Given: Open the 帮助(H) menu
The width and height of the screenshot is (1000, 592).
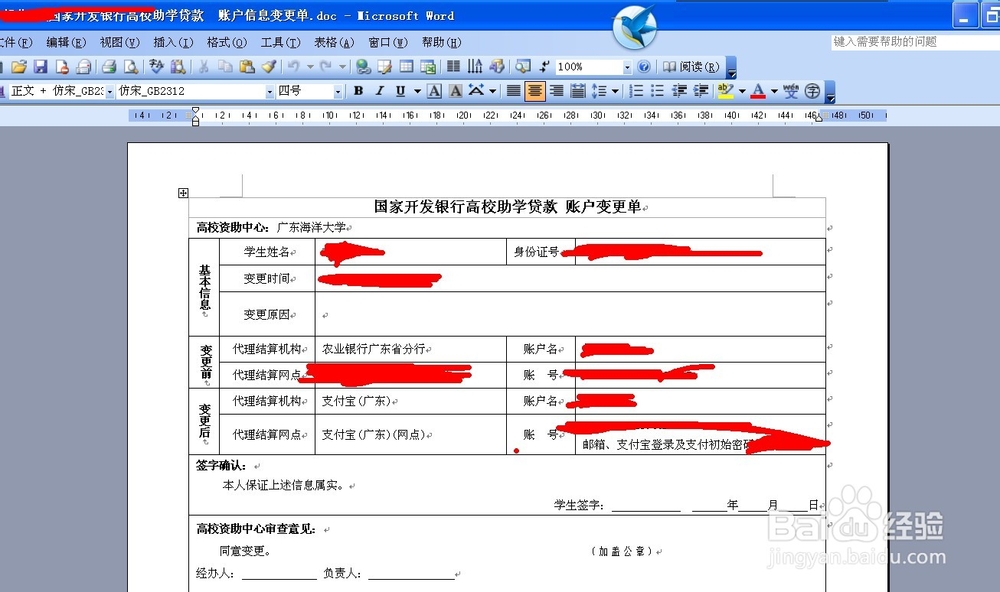Looking at the screenshot, I should (x=441, y=42).
